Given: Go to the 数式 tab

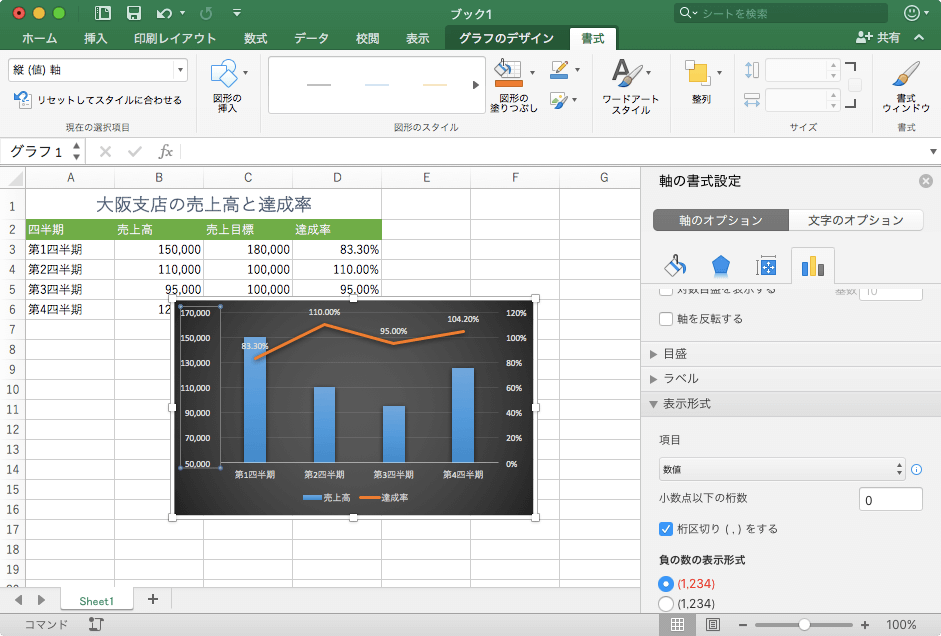Looking at the screenshot, I should [255, 38].
